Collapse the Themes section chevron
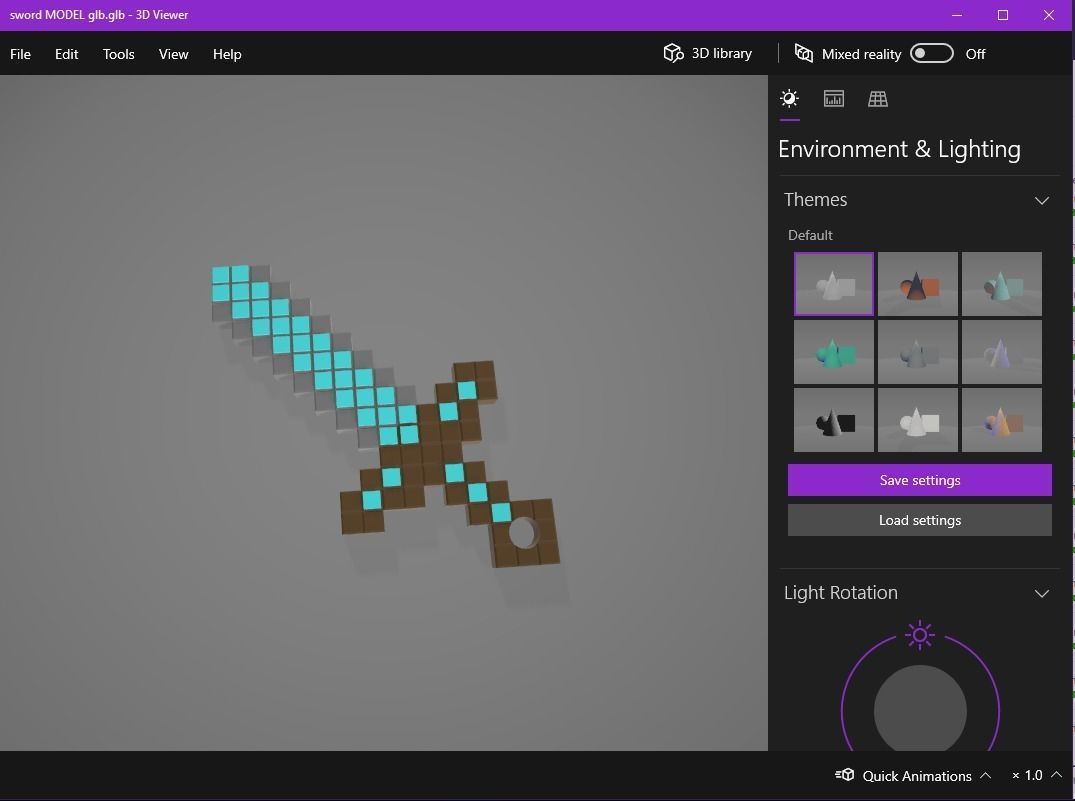This screenshot has width=1075, height=801. pos(1041,200)
